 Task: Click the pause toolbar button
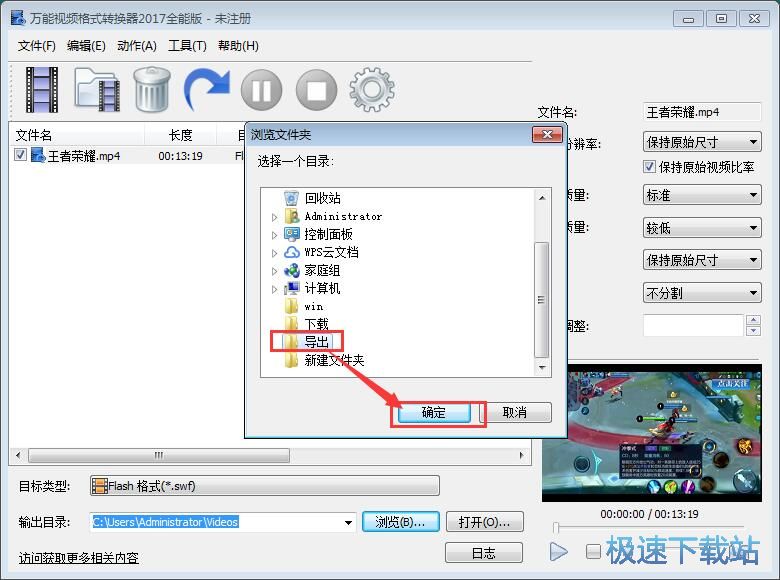tap(262, 90)
